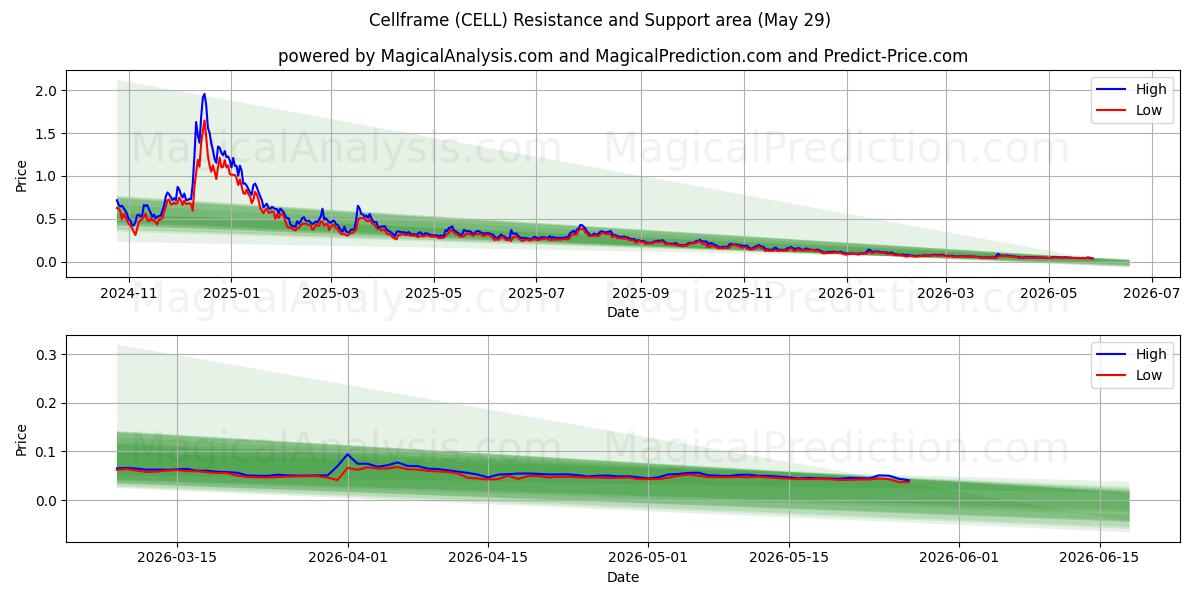Click the blue line sample in the top chart legend
The image size is (1200, 600).
click(1111, 89)
